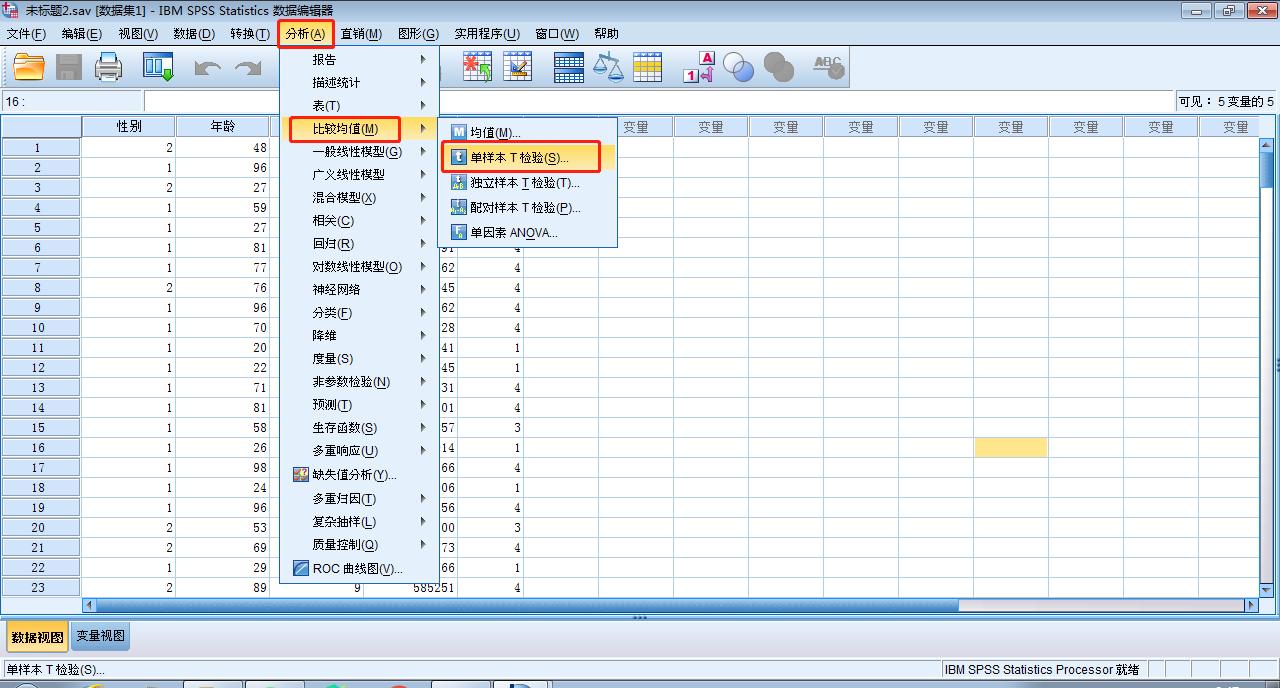Open the 图形(G) menu
Screen dimensions: 1280x688
pyautogui.click(x=420, y=33)
